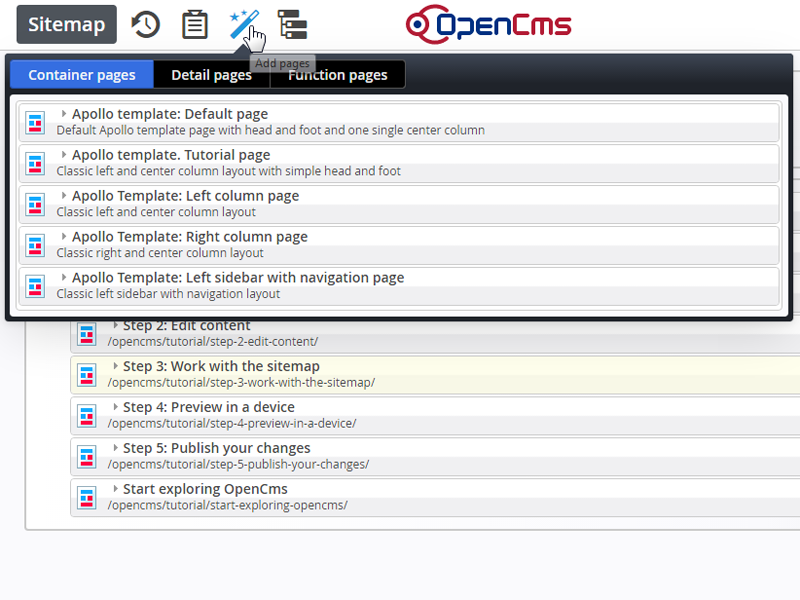Image resolution: width=800 pixels, height=600 pixels.
Task: Switch to Function pages tab
Action: click(338, 74)
